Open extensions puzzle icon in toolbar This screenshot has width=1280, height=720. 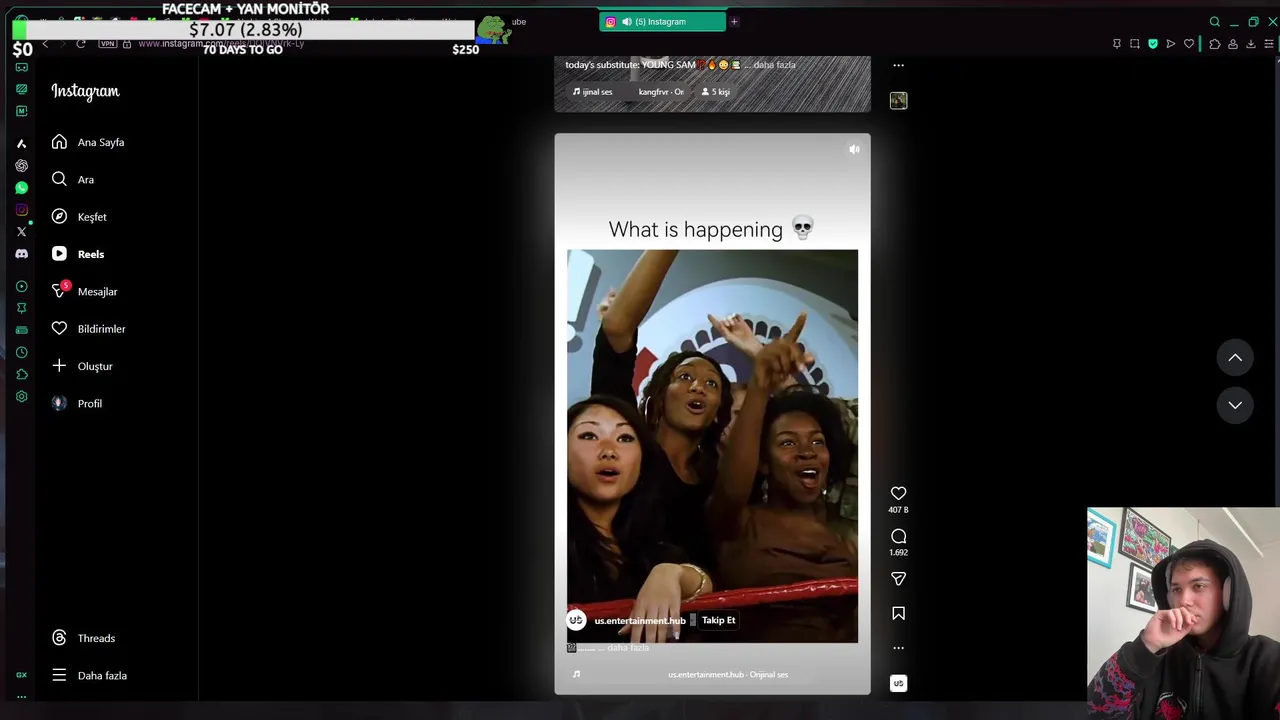1214,44
